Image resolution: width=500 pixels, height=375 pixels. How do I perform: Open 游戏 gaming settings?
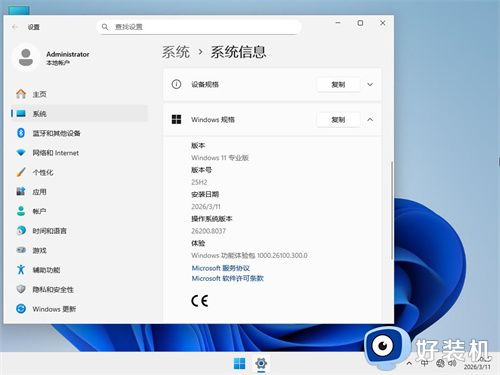(x=79, y=250)
